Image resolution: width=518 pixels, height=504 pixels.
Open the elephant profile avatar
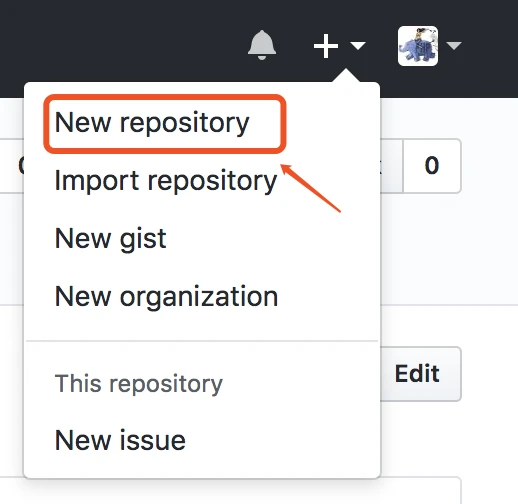[x=418, y=46]
